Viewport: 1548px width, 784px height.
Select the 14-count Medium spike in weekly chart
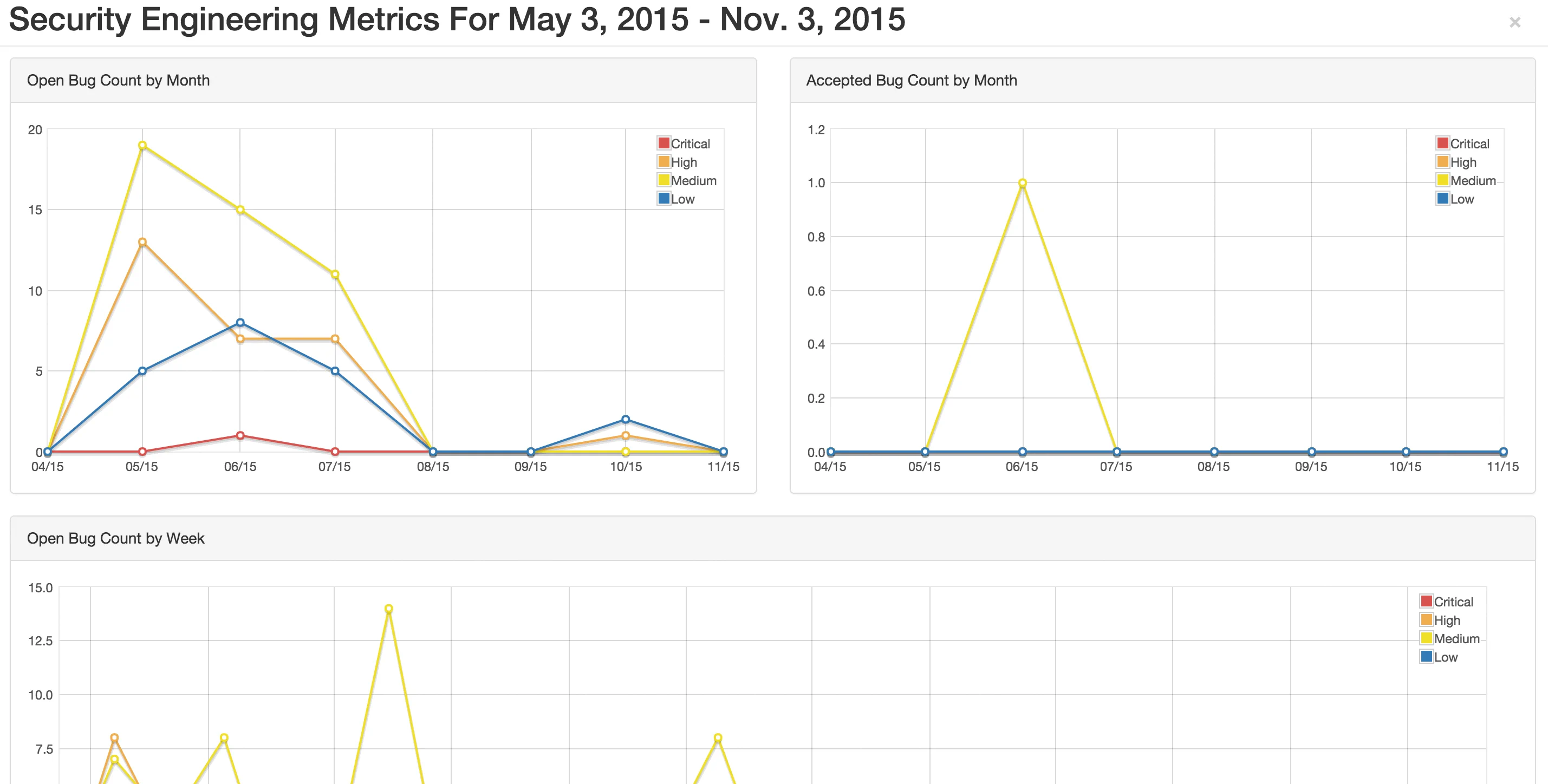click(389, 609)
